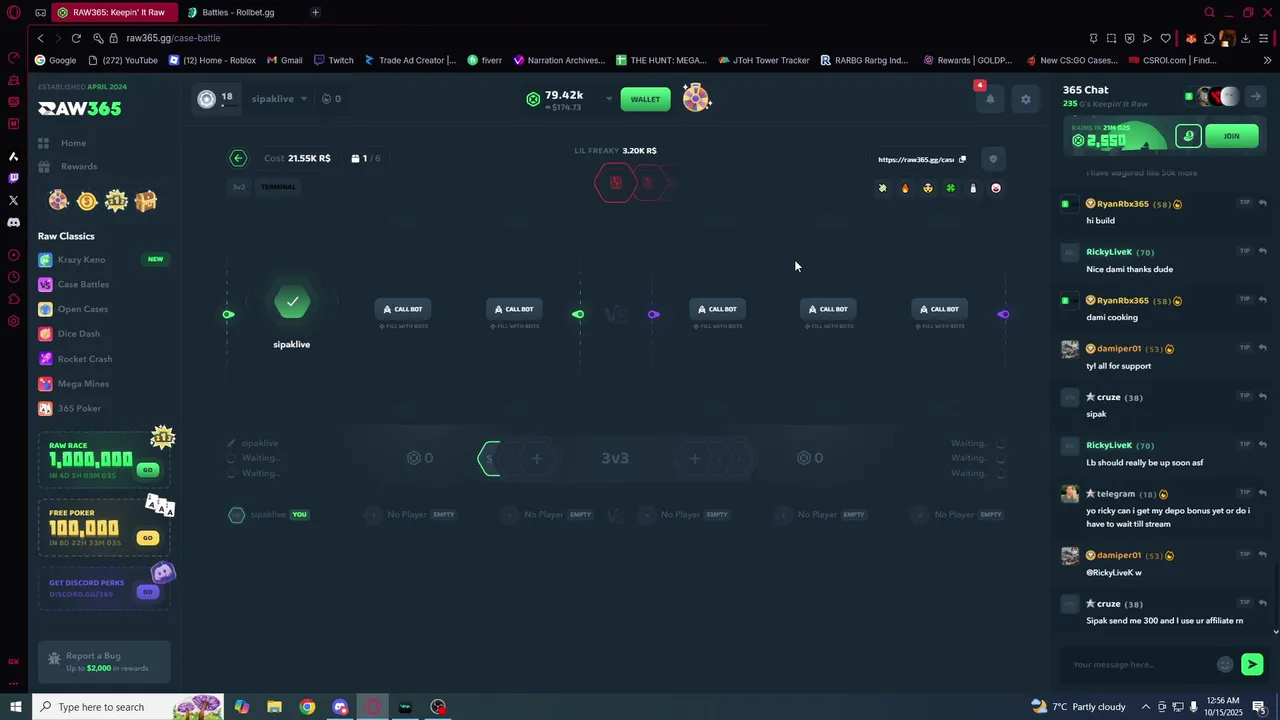Expand the balance currency dropdown
Screen dimensions: 1280x720
click(x=609, y=99)
